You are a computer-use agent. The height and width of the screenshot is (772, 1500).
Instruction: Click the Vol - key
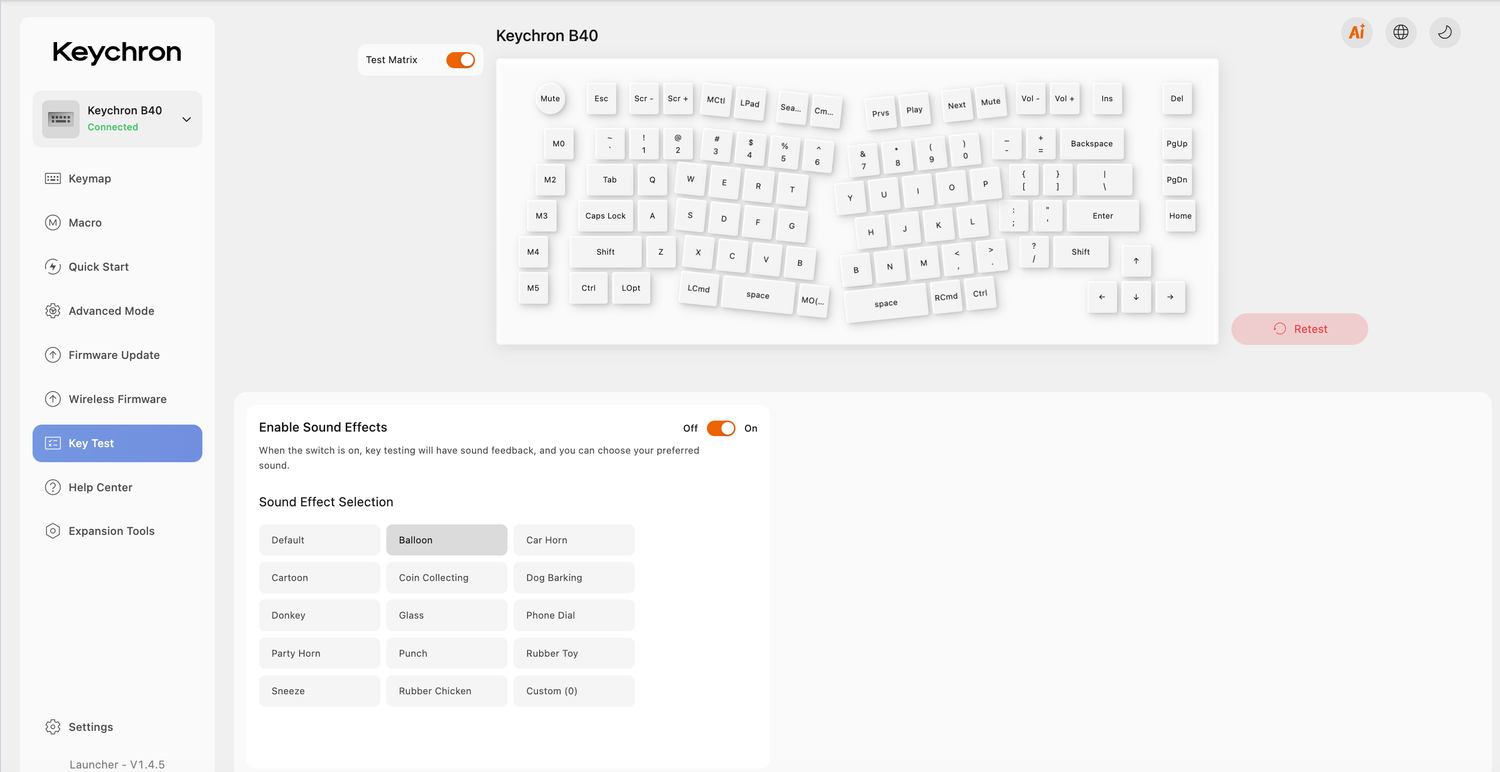(x=1031, y=99)
